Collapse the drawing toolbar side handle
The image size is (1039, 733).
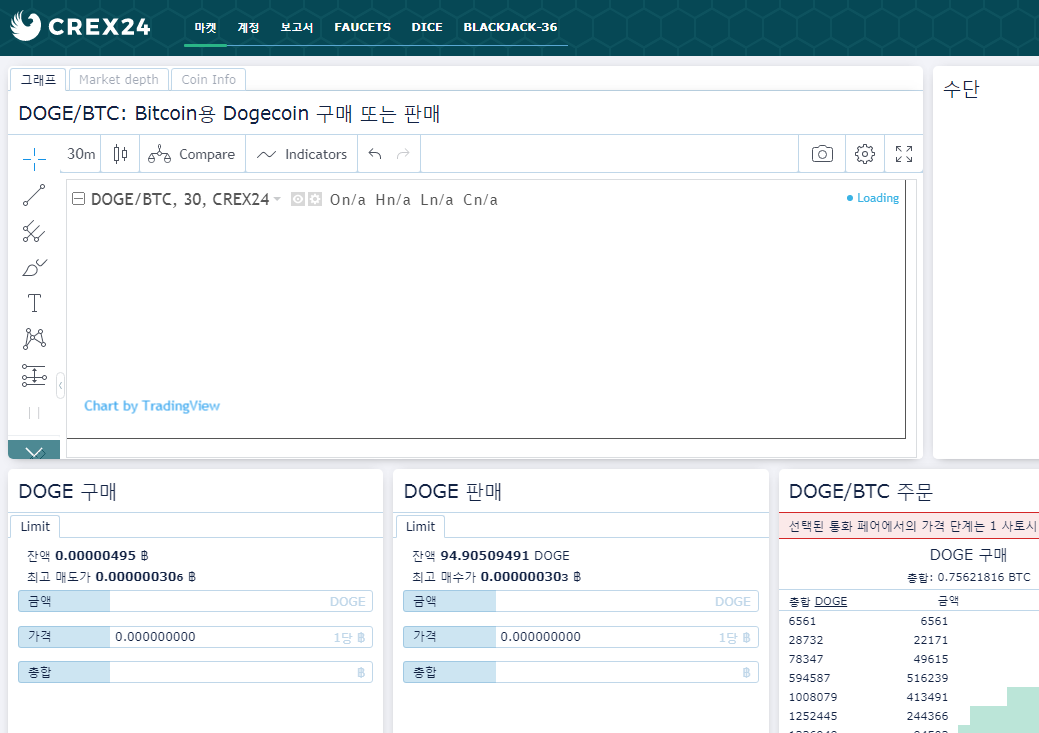(60, 385)
